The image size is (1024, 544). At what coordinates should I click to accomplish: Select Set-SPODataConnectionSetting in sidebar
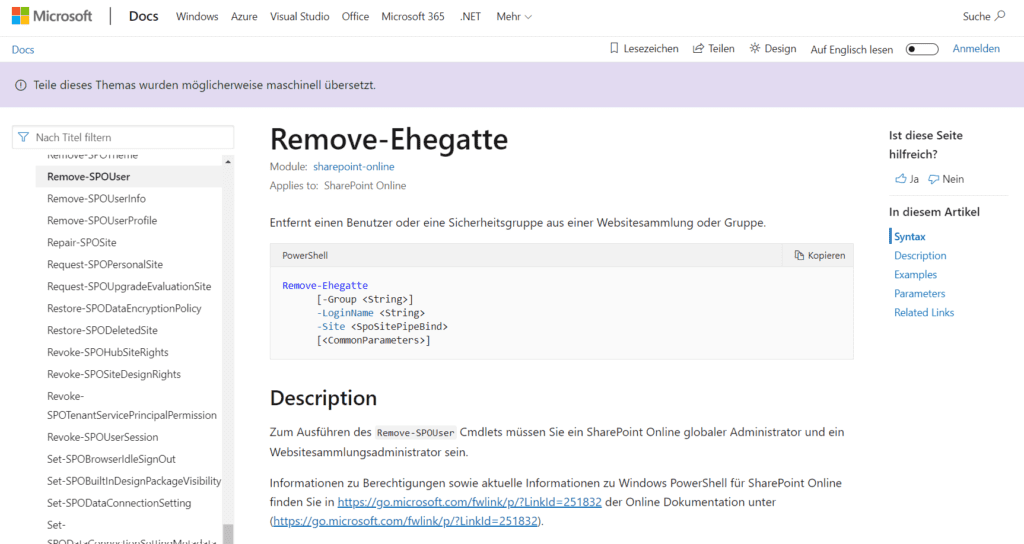pos(119,503)
